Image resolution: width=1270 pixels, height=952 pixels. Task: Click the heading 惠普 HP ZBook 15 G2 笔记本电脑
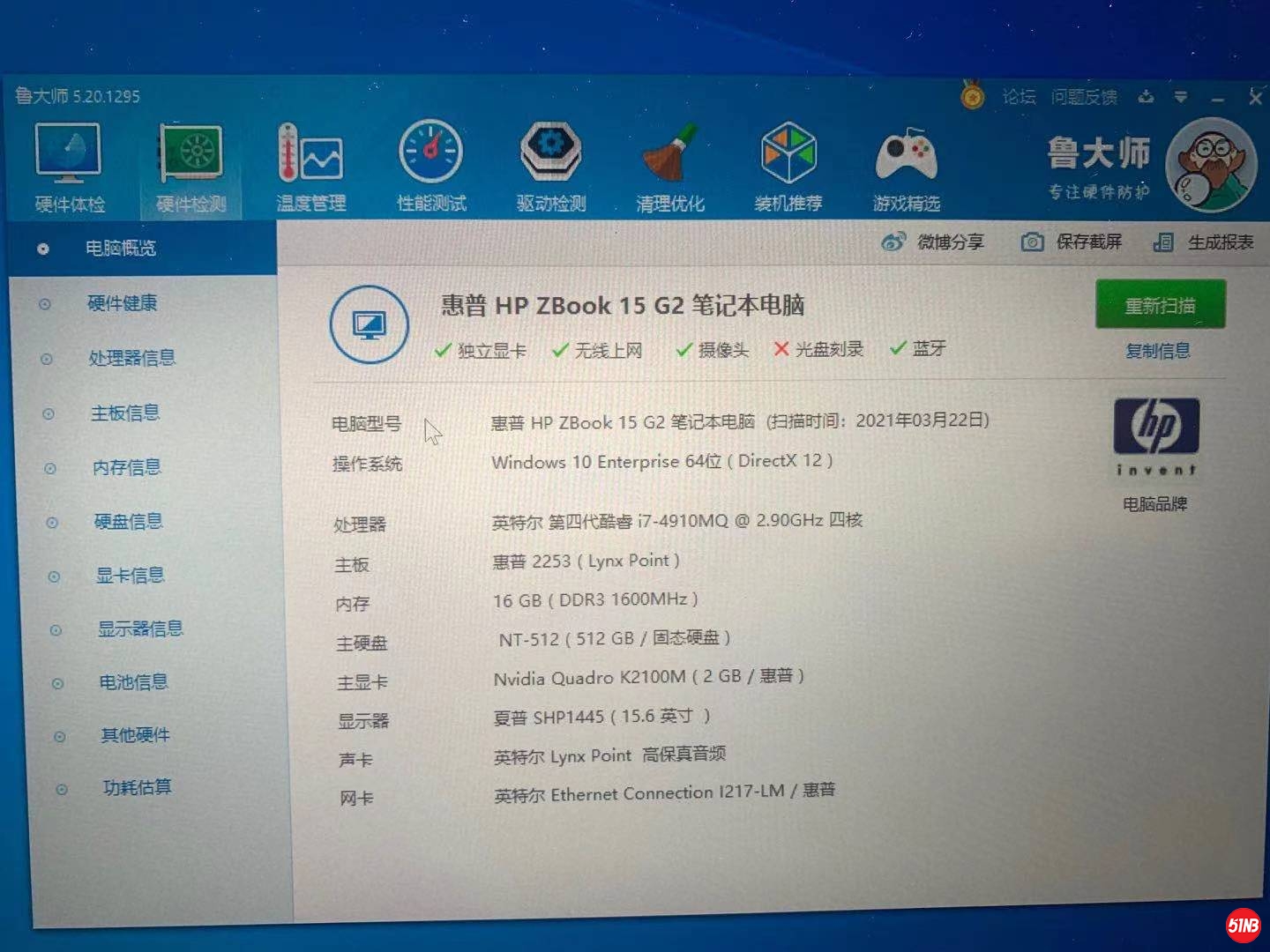point(623,306)
